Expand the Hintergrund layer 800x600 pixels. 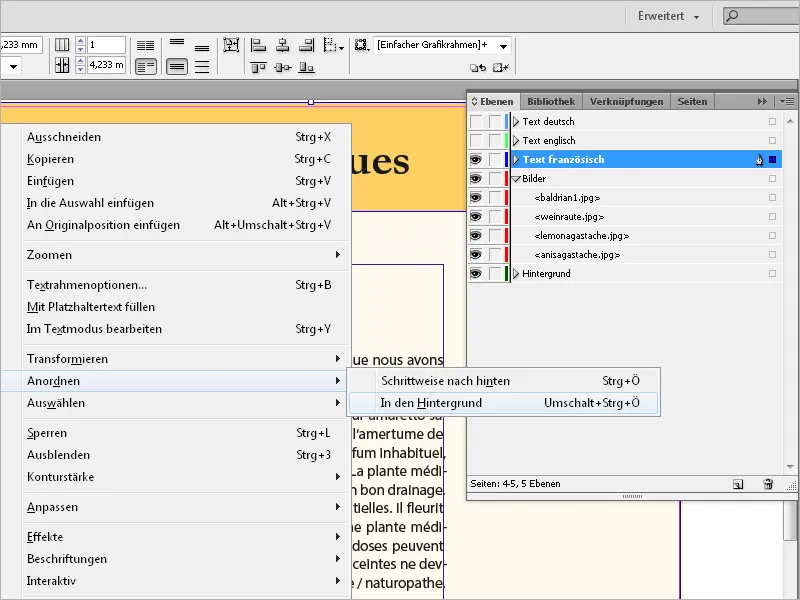point(516,273)
